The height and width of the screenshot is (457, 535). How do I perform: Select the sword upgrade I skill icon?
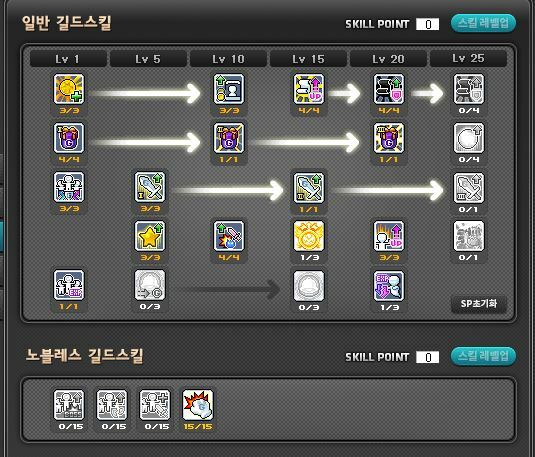pos(150,187)
